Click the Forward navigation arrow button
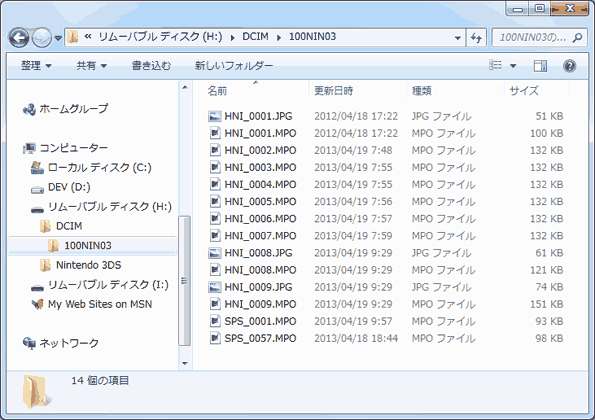This screenshot has width=595, height=420. pos(41,38)
